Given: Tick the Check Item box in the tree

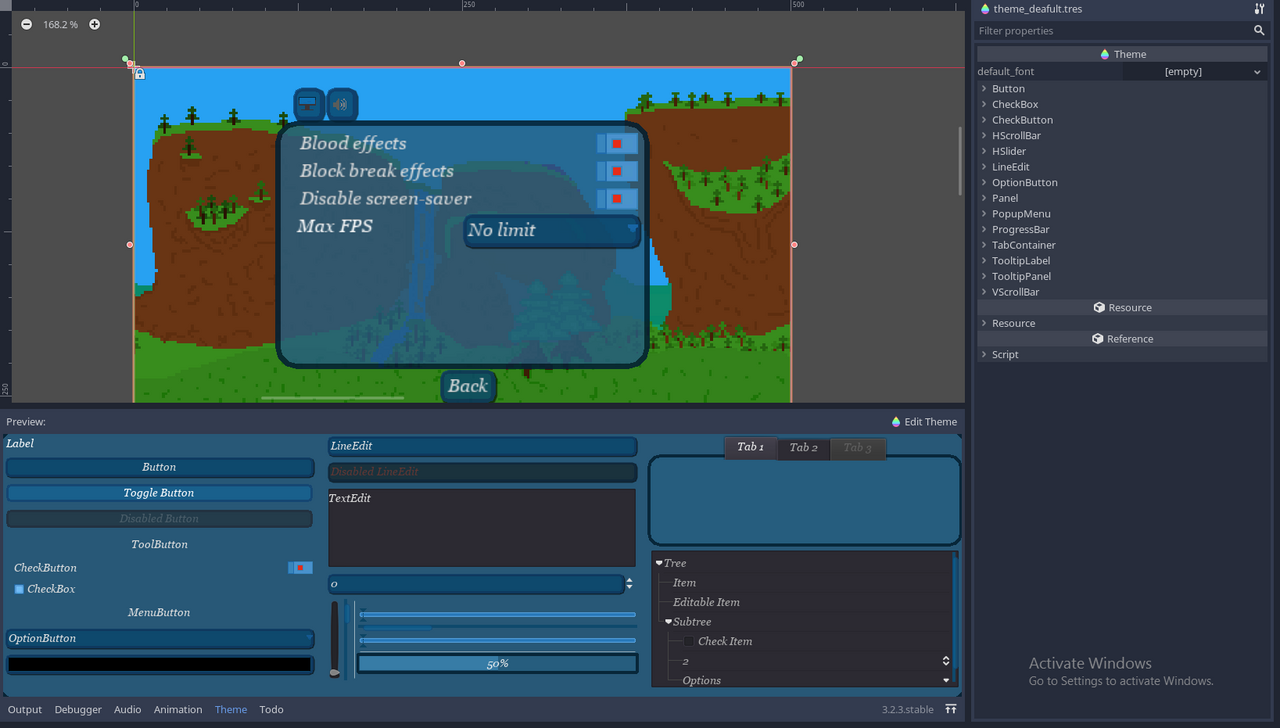Looking at the screenshot, I should point(689,641).
